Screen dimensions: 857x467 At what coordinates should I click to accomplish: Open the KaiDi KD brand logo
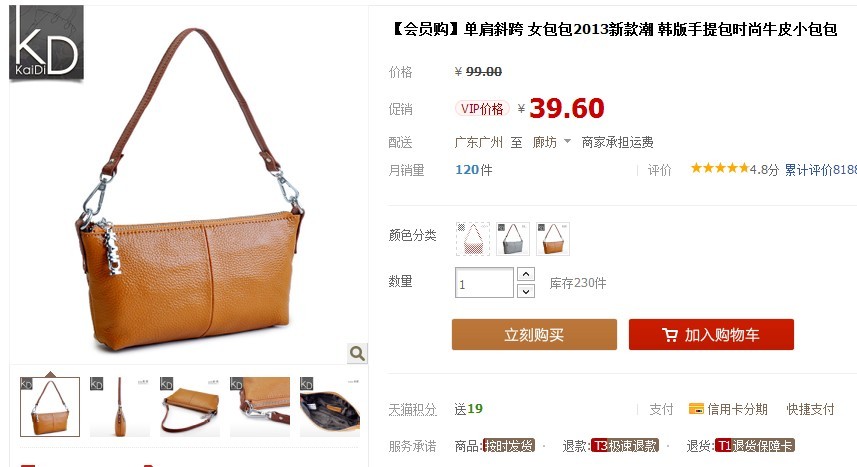(x=46, y=43)
